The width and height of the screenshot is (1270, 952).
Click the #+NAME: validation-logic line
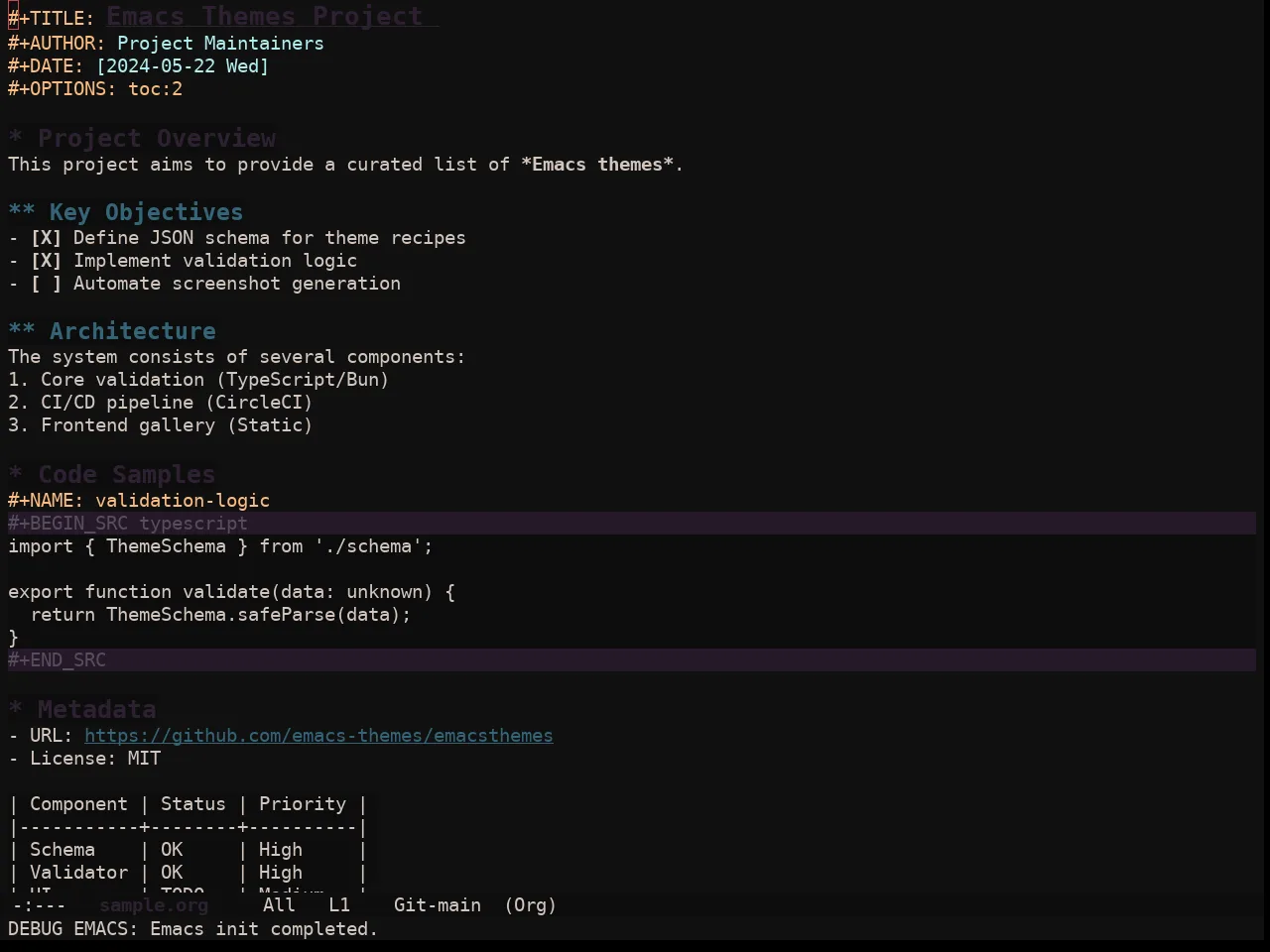(x=139, y=501)
